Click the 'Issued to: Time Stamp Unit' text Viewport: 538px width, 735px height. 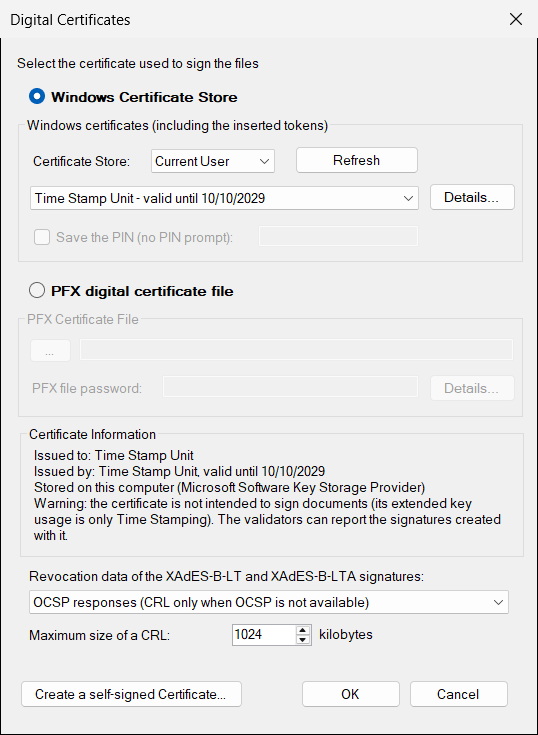coord(114,456)
